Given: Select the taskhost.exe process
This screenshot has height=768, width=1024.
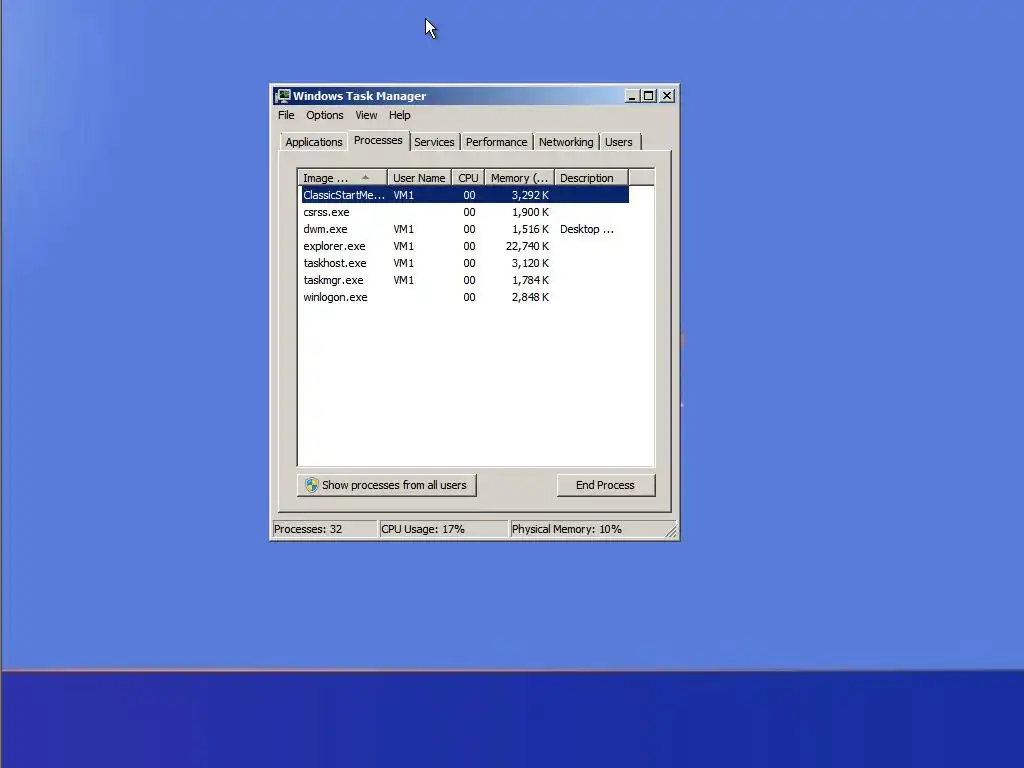Looking at the screenshot, I should tap(465, 263).
